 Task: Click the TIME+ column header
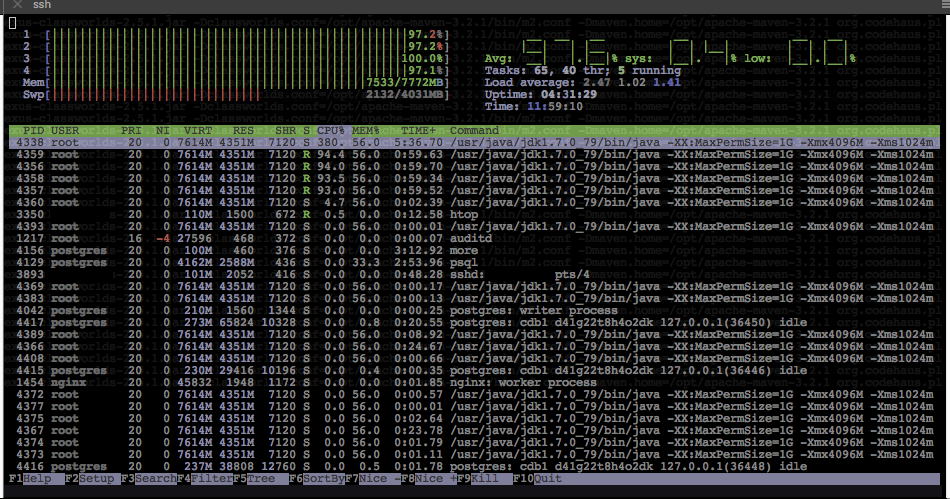click(418, 131)
